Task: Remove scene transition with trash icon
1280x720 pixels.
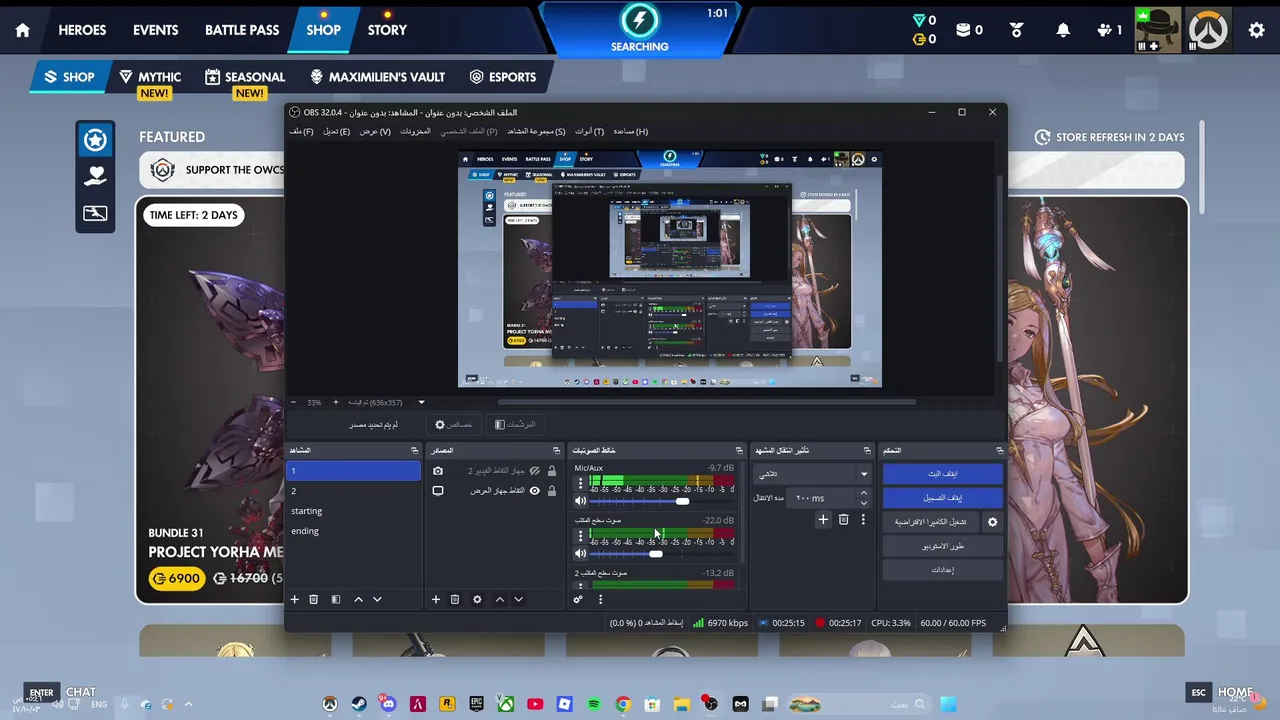Action: tap(843, 519)
